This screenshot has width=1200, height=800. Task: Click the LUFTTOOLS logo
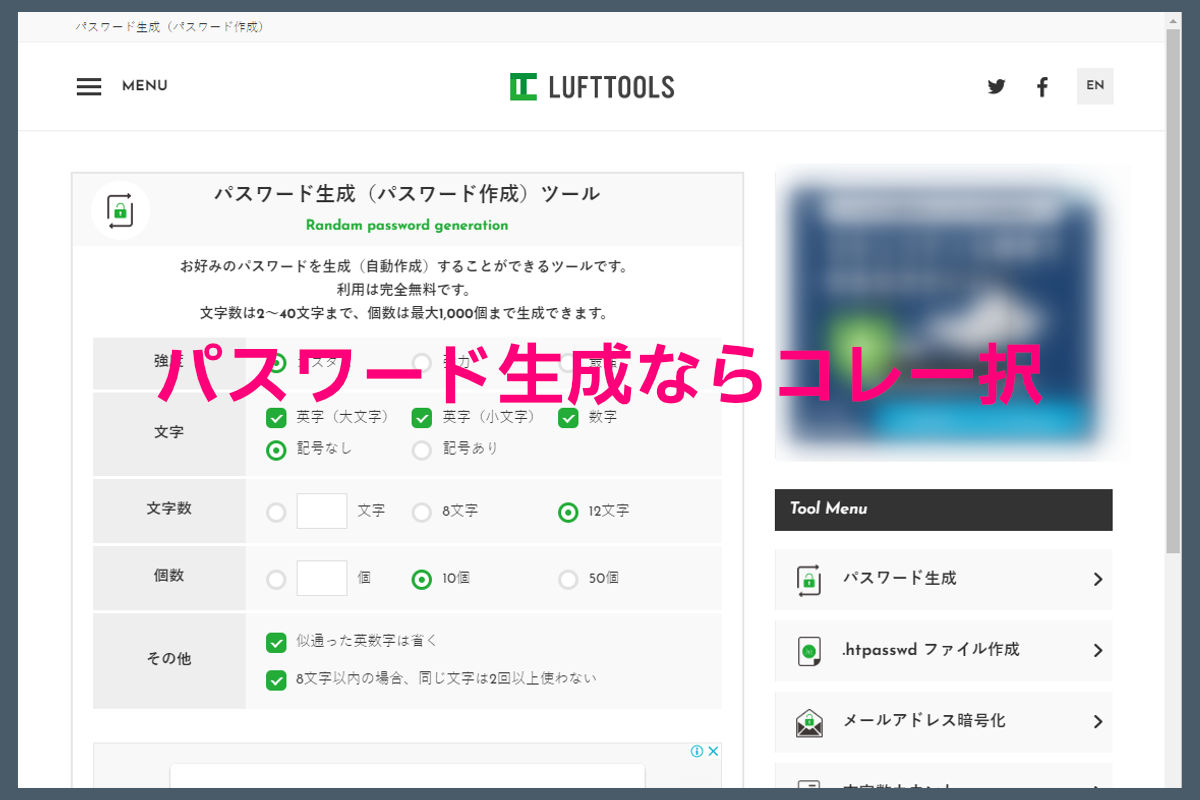(x=592, y=87)
